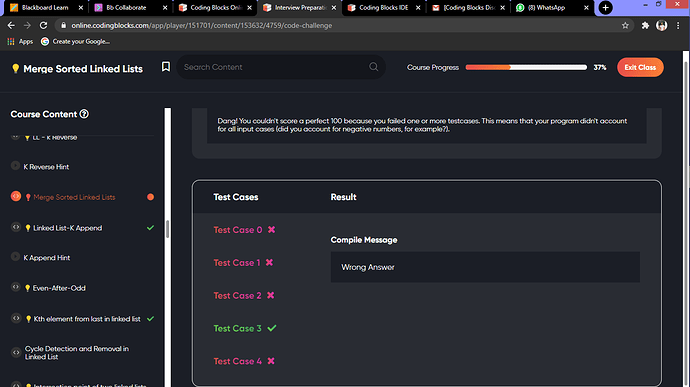Click the code icon beside Cycle Detection and Removal

(16, 352)
